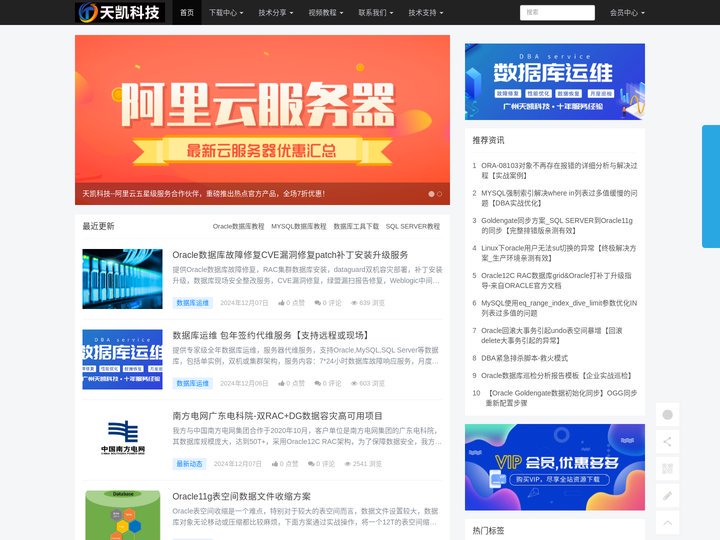Image resolution: width=720 pixels, height=540 pixels.
Task: Click the 639 浏览 eye icon
Action: click(354, 303)
